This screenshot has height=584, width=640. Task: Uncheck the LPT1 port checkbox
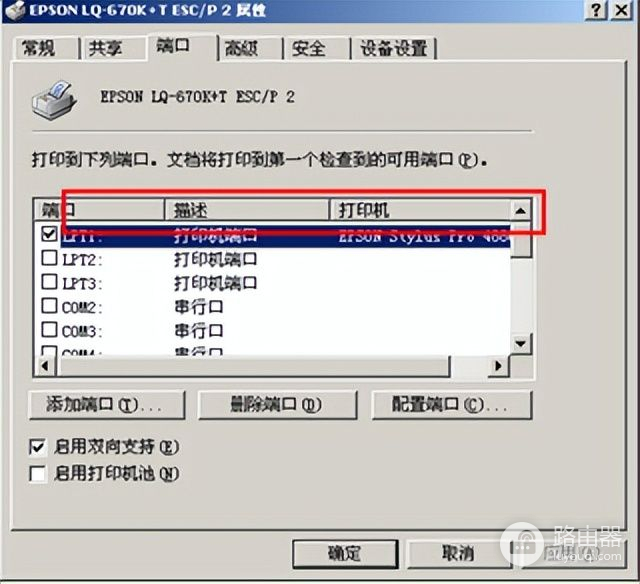[x=49, y=234]
